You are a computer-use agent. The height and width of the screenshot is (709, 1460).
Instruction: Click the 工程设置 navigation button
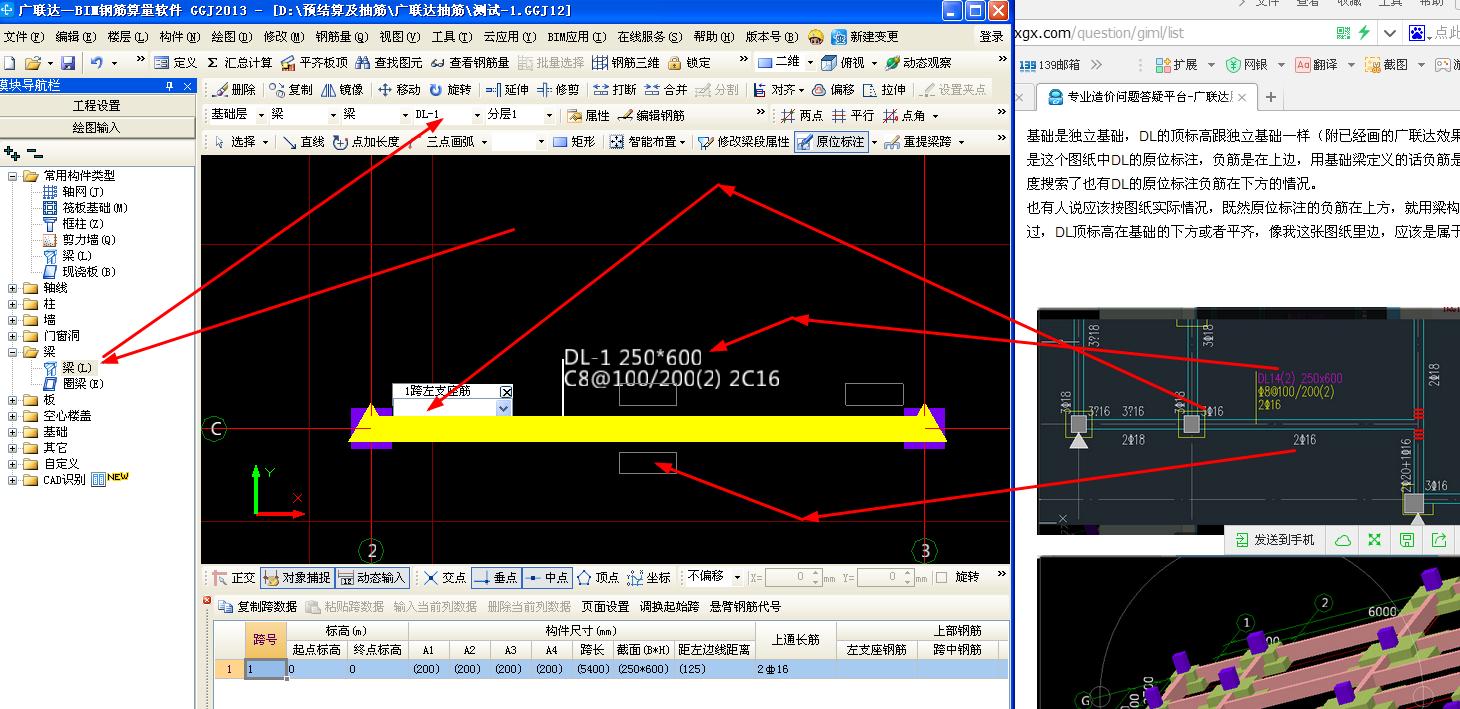(97, 106)
